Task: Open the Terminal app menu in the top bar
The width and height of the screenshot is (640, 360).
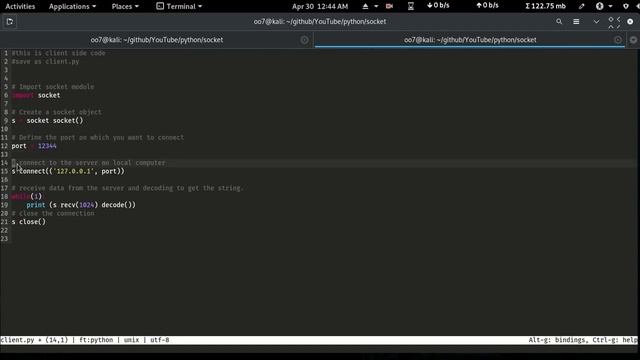Action: (x=179, y=6)
